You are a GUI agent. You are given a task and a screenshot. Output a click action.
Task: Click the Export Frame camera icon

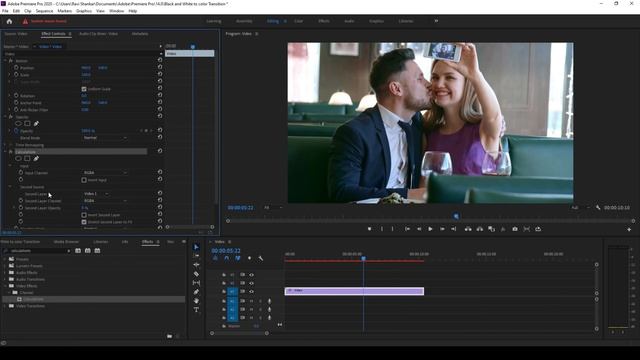pos(515,229)
